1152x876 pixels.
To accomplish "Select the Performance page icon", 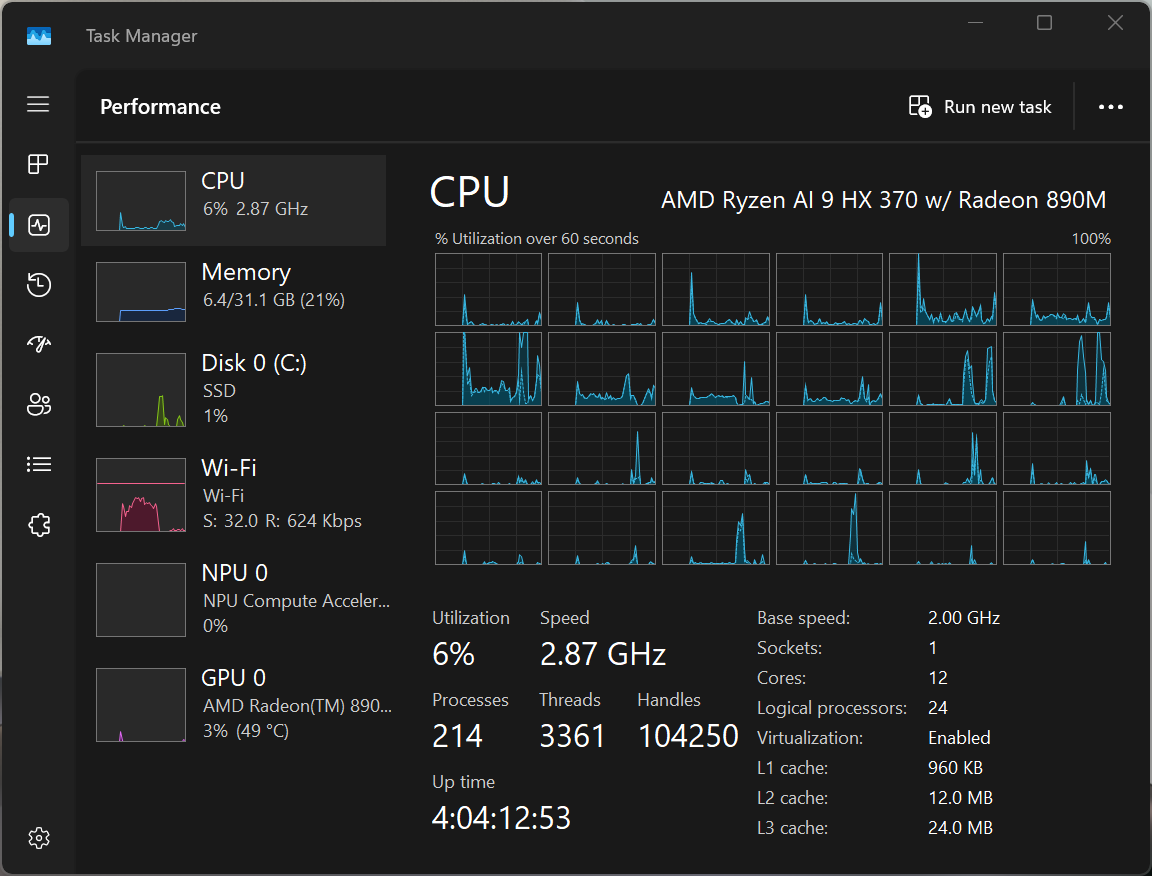I will pyautogui.click(x=38, y=224).
